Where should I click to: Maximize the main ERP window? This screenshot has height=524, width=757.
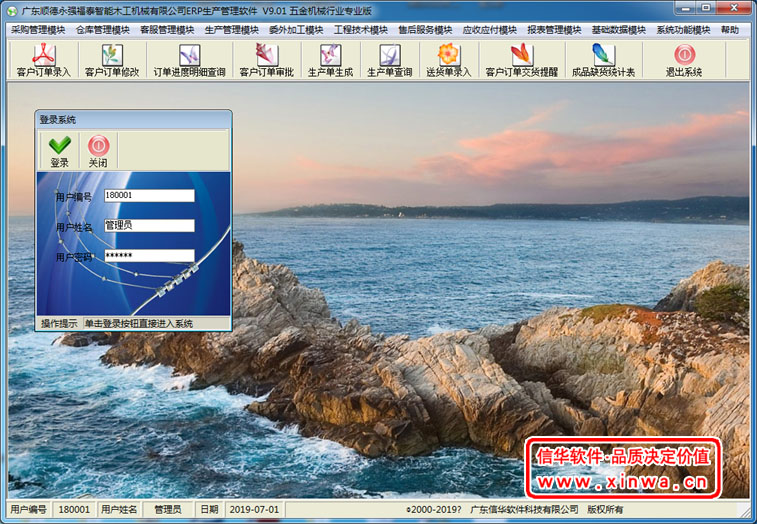click(x=706, y=8)
